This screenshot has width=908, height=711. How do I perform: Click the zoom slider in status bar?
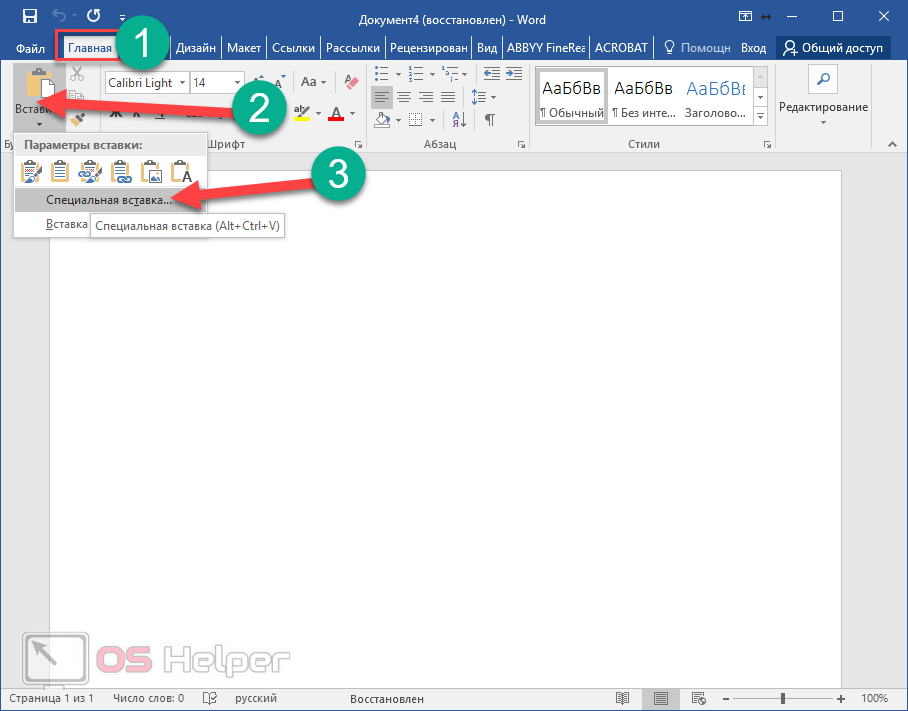point(783,698)
